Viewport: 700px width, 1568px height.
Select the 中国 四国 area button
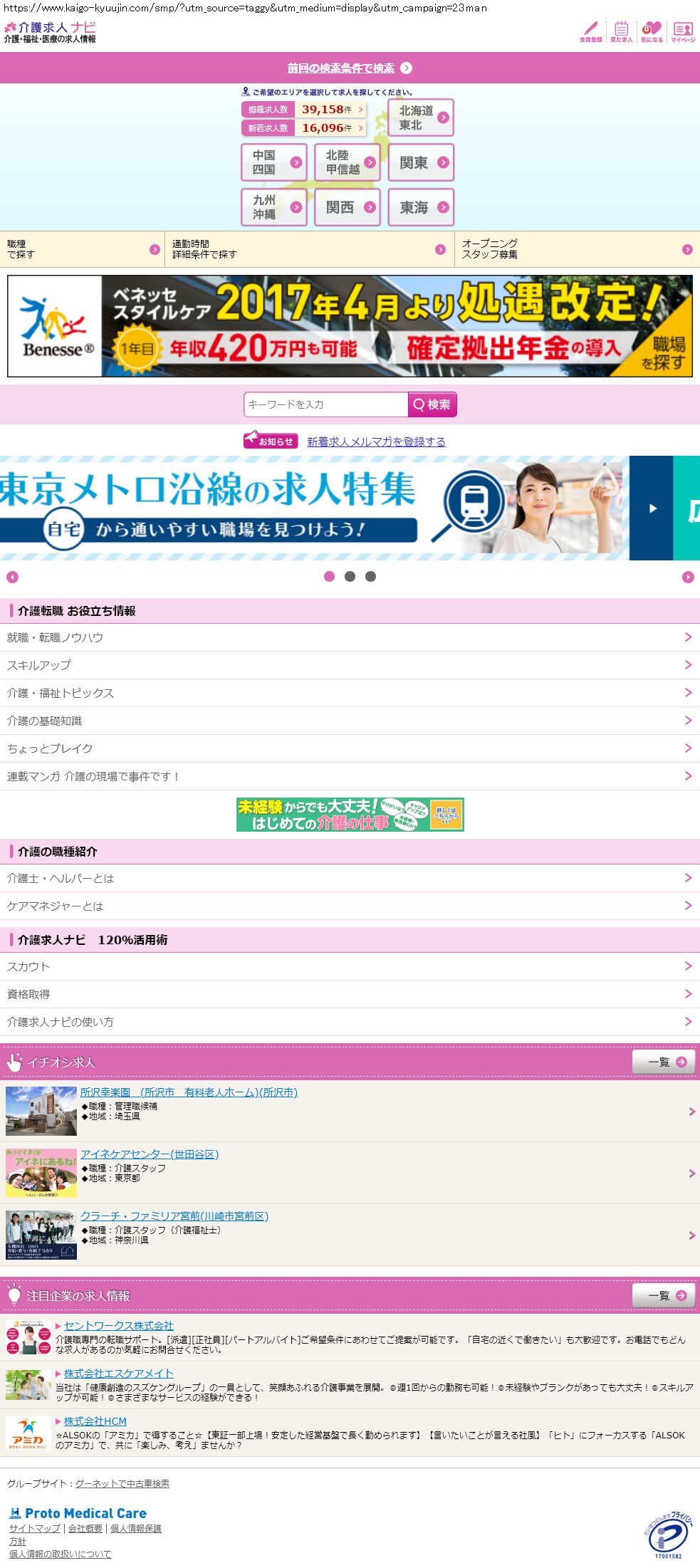(x=274, y=162)
